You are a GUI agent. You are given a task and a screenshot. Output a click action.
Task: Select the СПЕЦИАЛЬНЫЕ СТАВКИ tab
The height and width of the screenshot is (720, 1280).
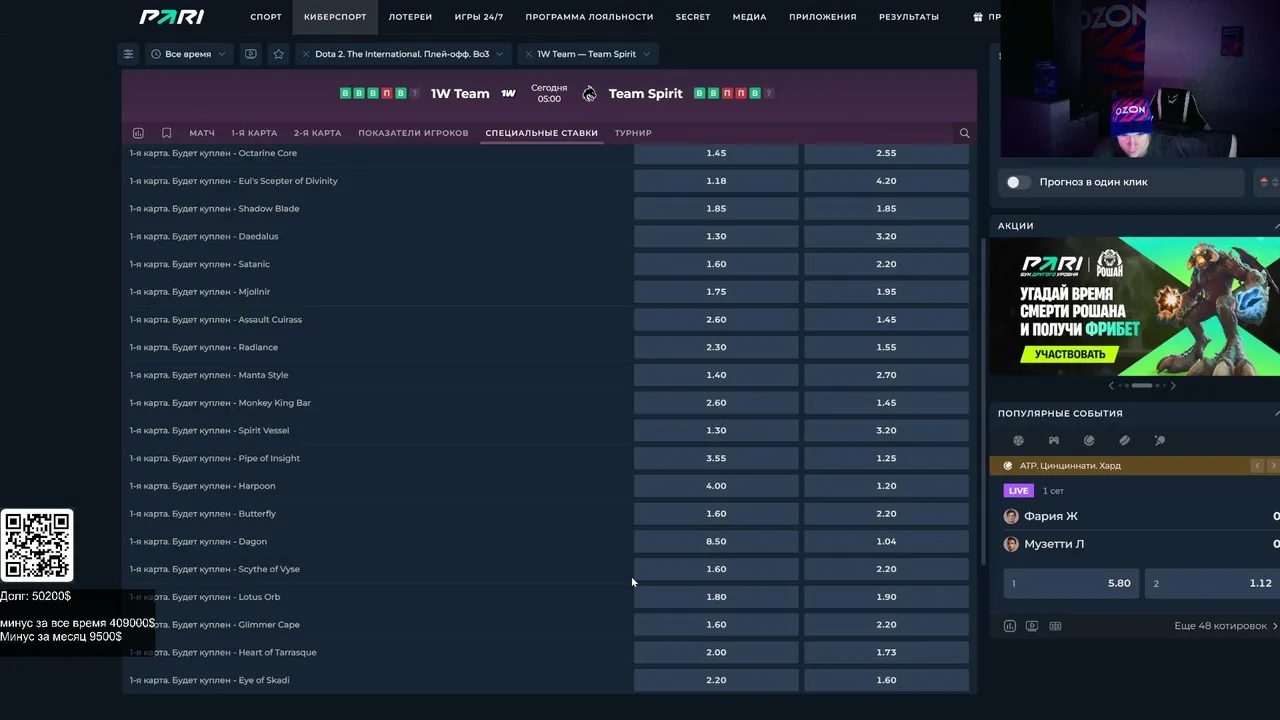coord(541,133)
